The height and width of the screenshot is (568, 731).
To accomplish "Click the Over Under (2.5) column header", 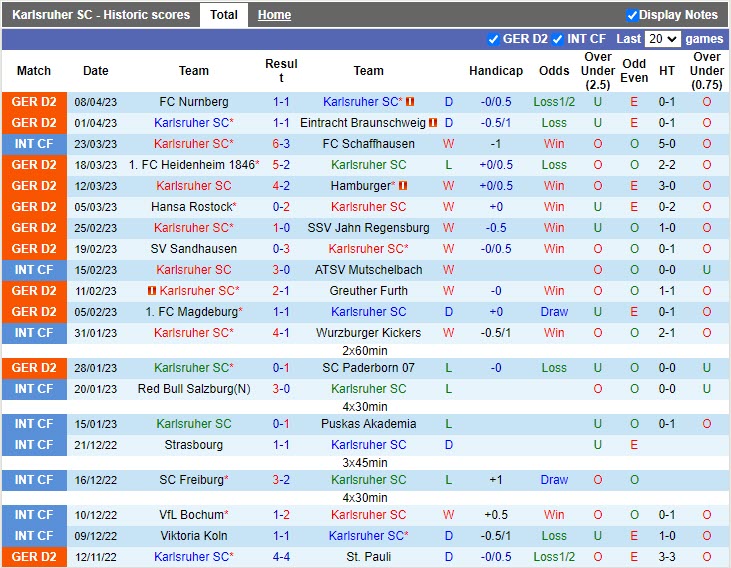I will pos(598,71).
